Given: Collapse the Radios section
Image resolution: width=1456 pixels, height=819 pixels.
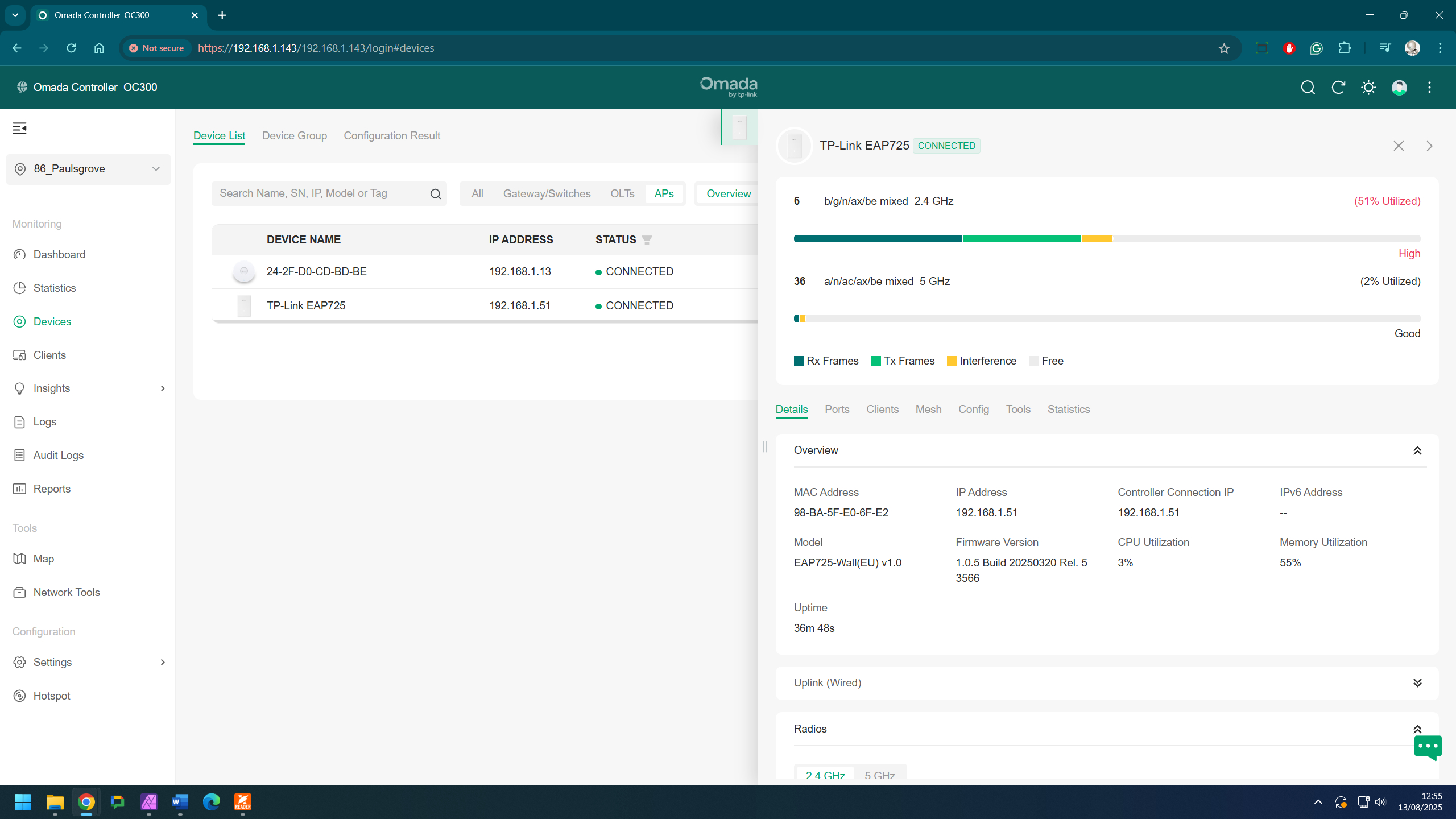Looking at the screenshot, I should pyautogui.click(x=1417, y=729).
